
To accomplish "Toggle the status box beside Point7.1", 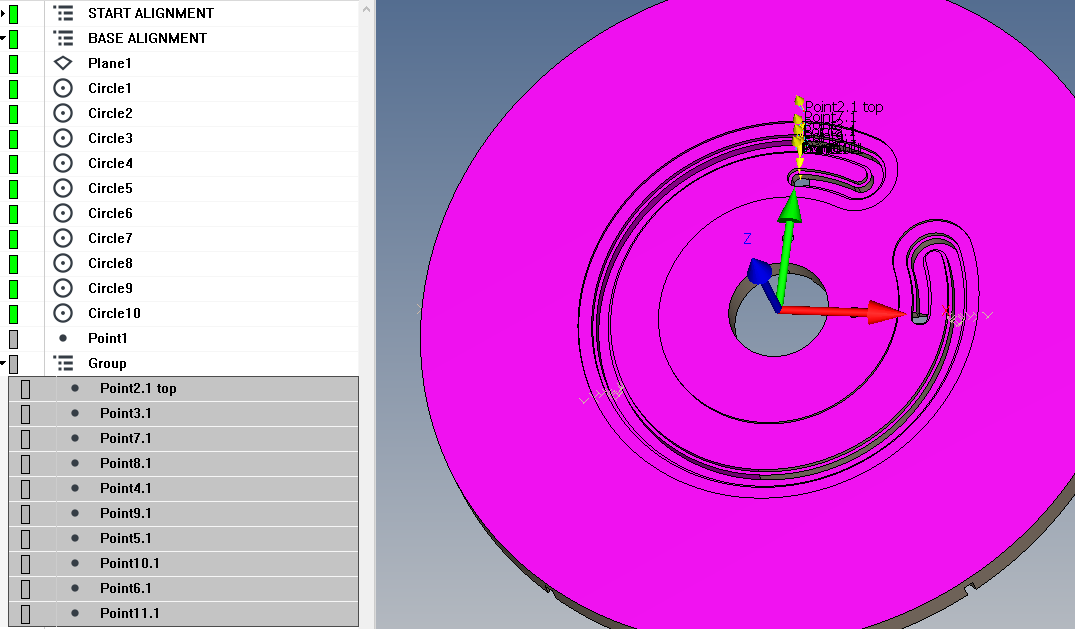I will (x=26, y=438).
